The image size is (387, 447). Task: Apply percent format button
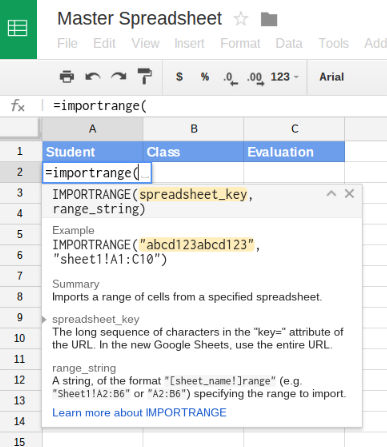[205, 77]
